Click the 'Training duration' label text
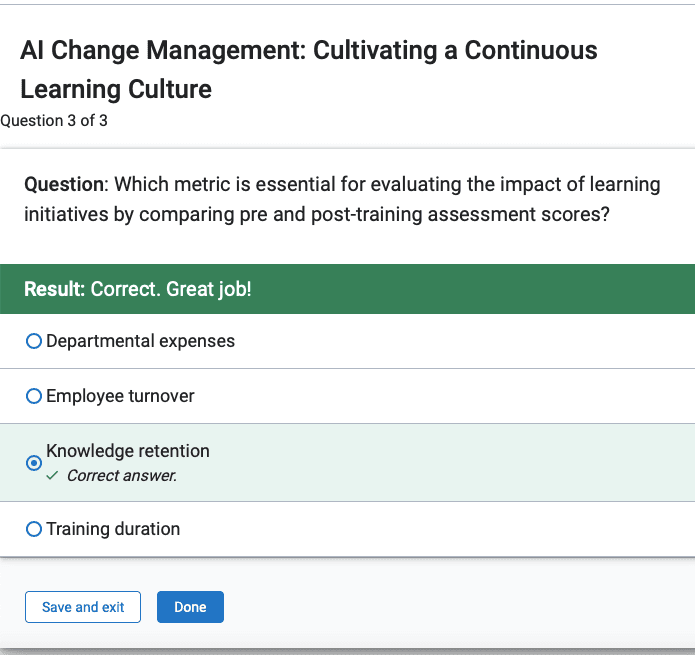Screen dimensions: 695x655 (113, 529)
